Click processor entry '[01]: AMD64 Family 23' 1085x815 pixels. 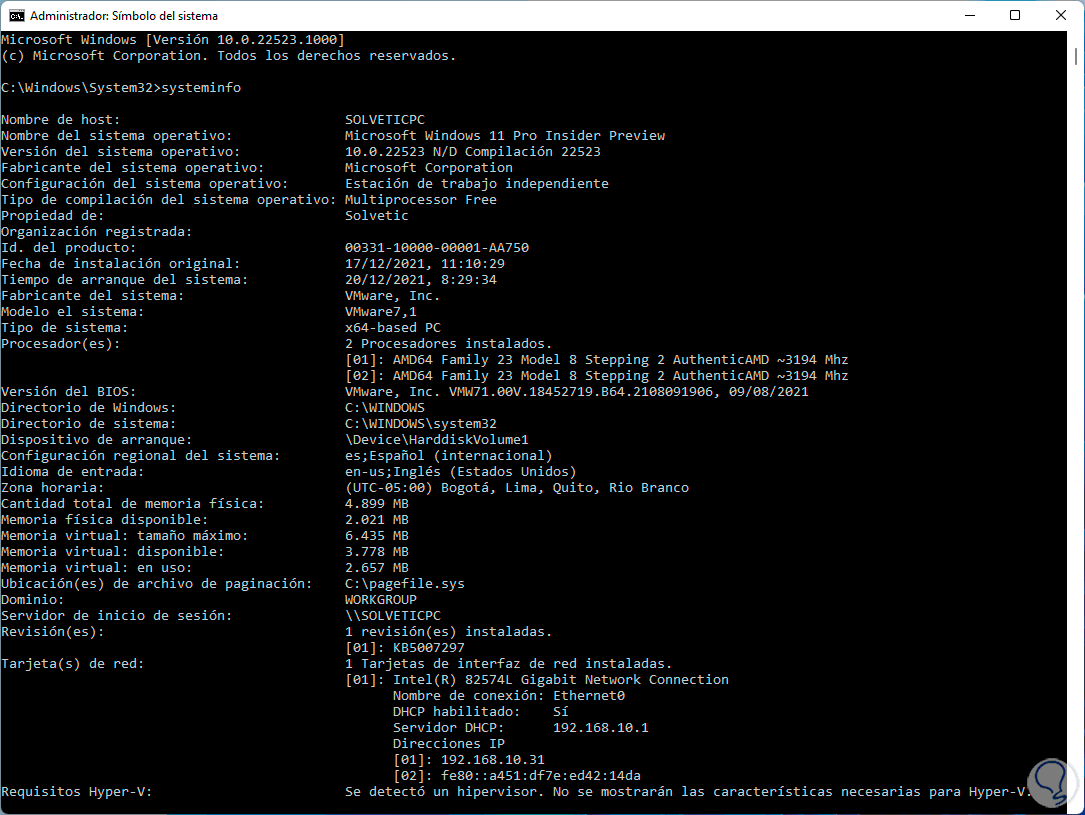coord(596,360)
